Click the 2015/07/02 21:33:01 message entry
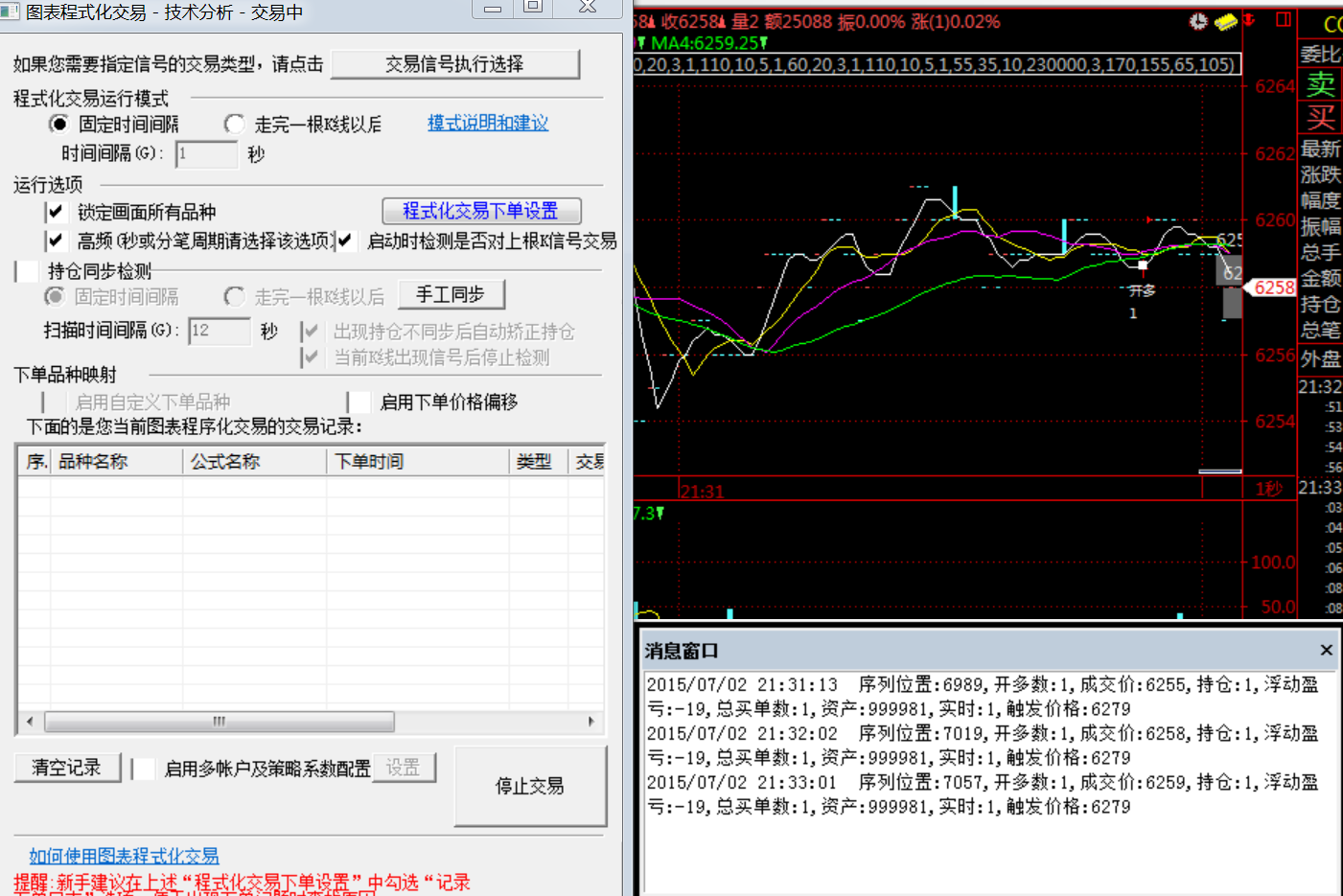This screenshot has width=1343, height=896. click(x=983, y=794)
